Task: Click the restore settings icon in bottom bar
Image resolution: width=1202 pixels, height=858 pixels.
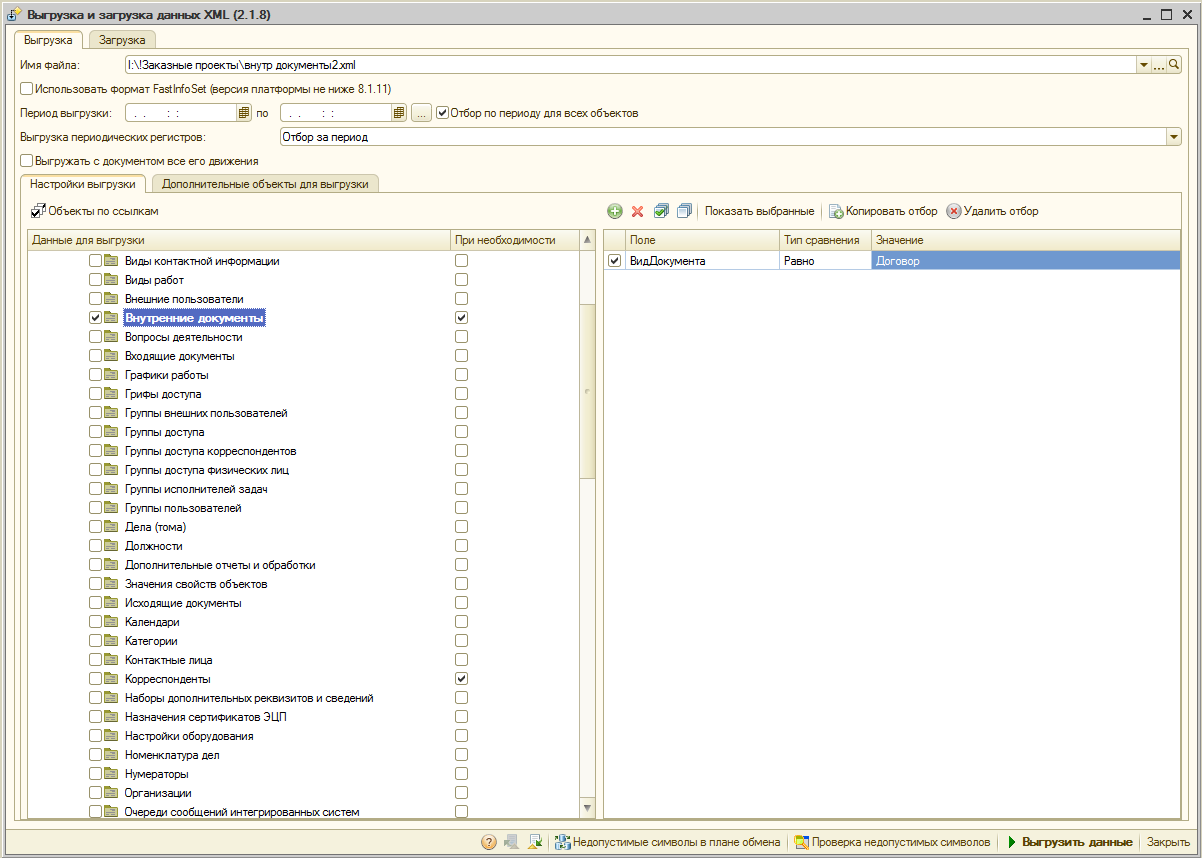Action: coord(535,842)
